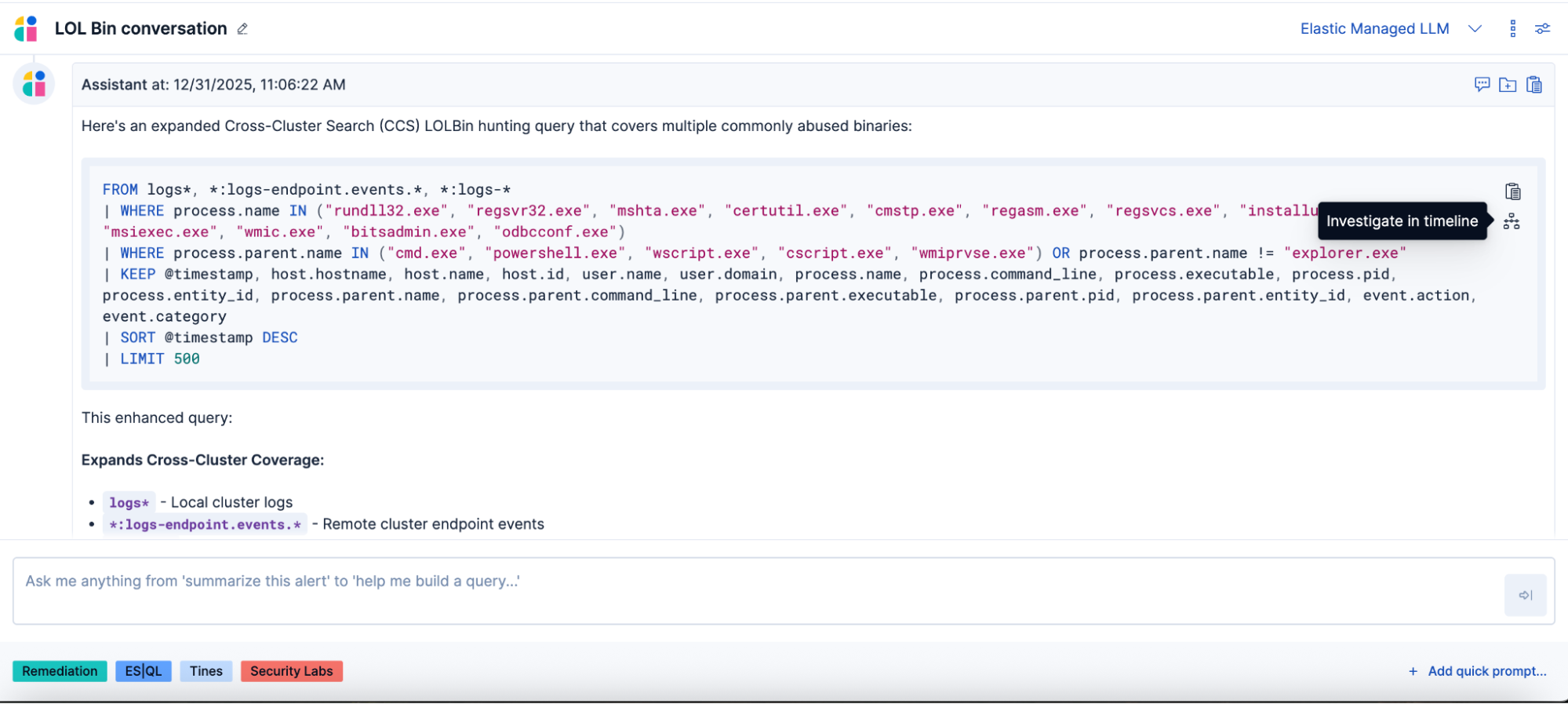
Task: Click the 'FROM logs*' first code line
Action: pyautogui.click(x=307, y=189)
